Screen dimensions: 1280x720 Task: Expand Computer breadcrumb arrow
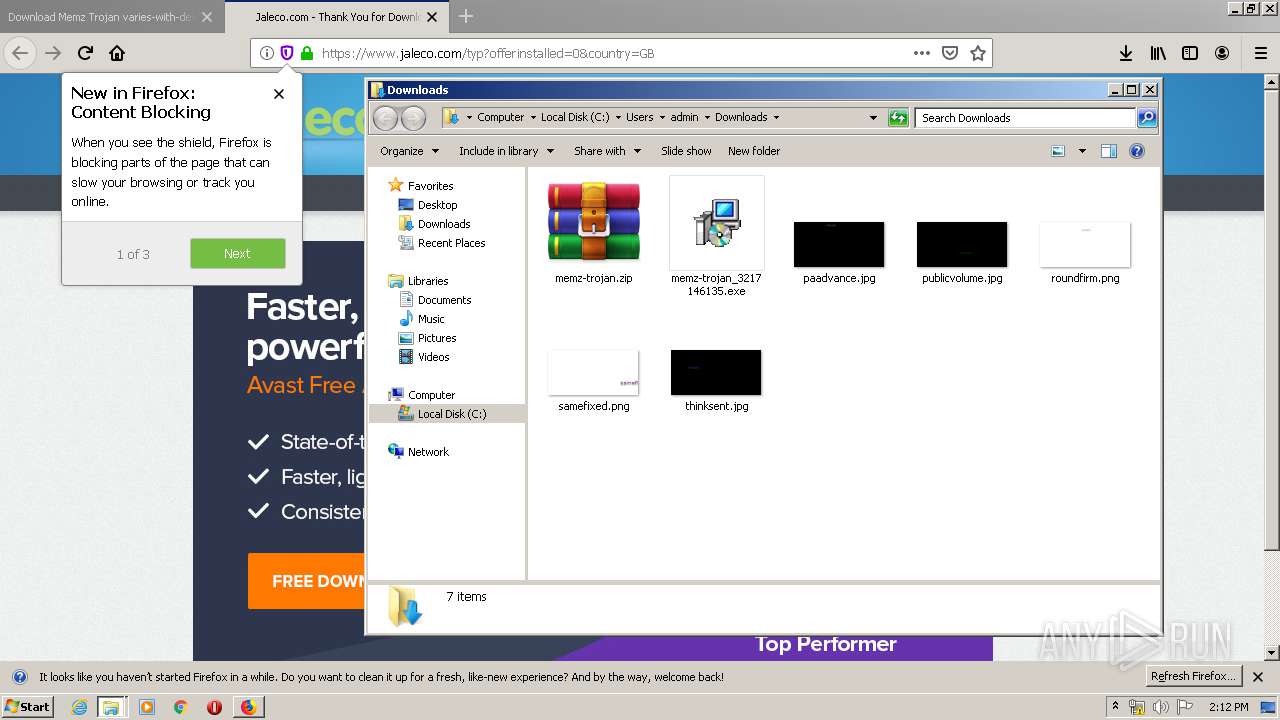[533, 117]
